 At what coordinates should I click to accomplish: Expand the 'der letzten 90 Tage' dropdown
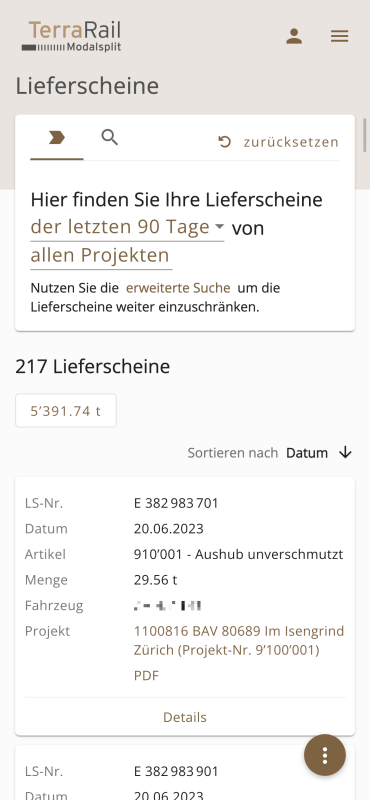tap(127, 227)
